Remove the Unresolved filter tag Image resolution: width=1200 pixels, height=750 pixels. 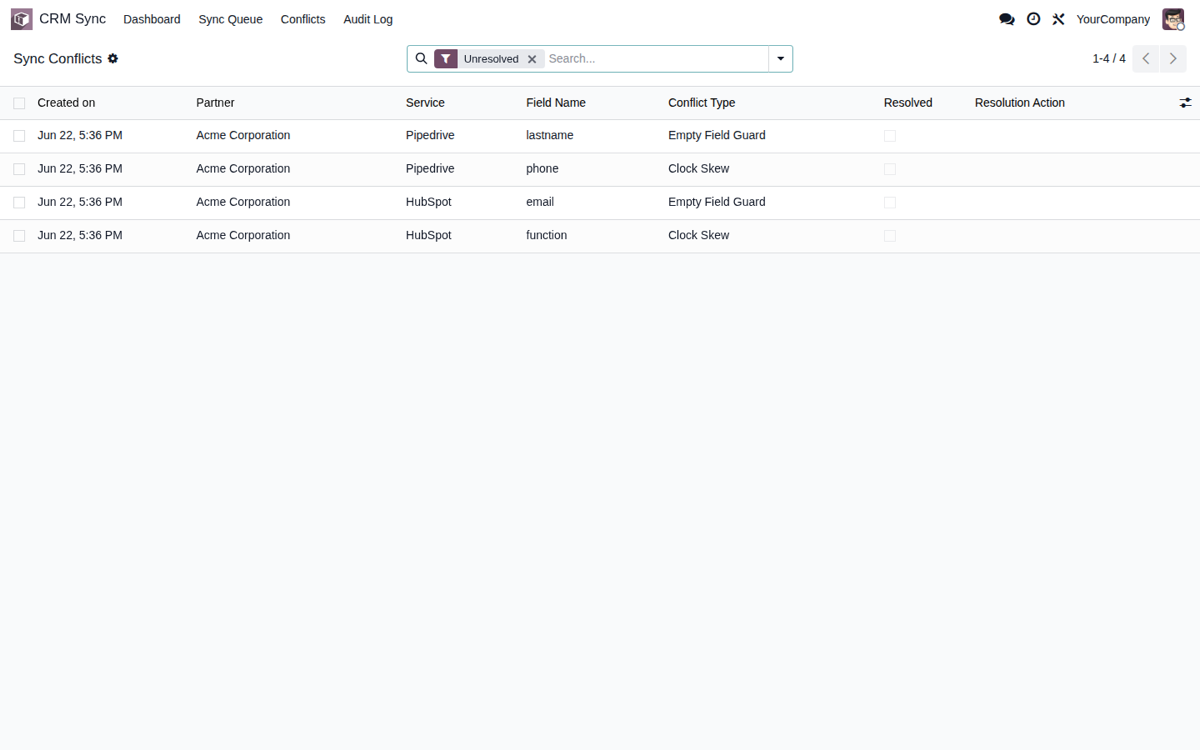(x=532, y=59)
